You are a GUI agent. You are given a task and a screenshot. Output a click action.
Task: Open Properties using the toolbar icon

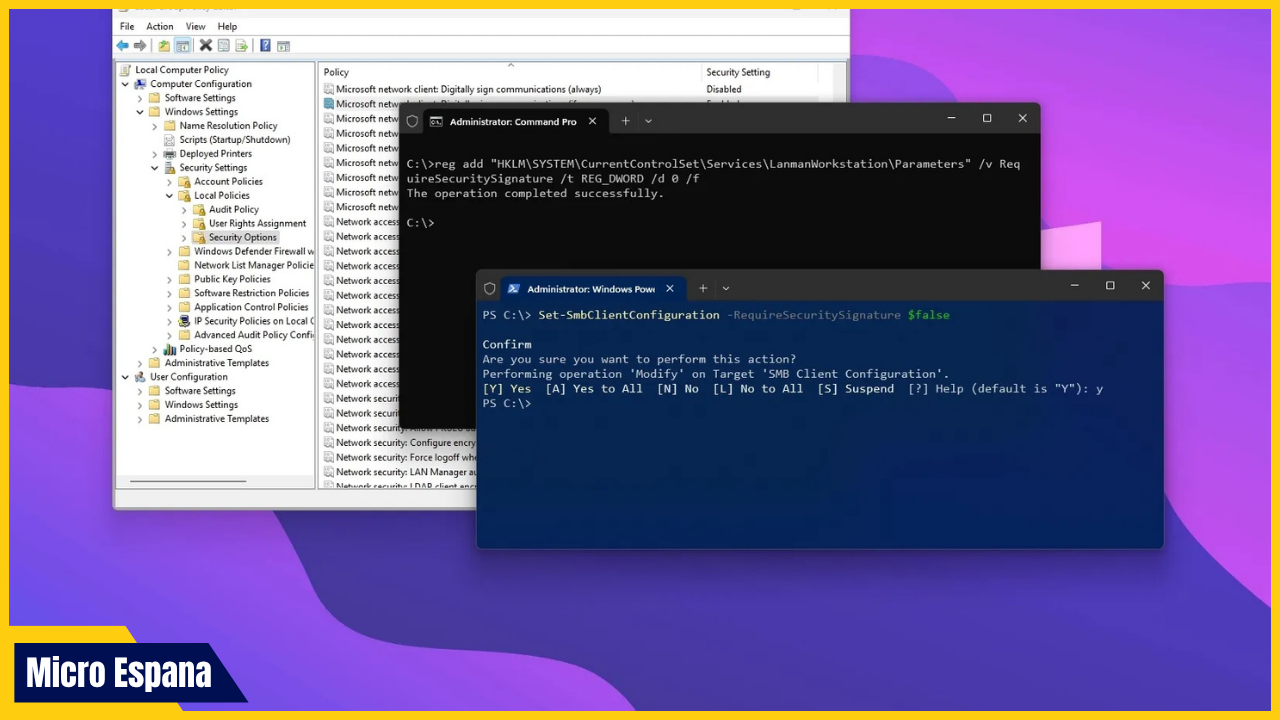224,45
